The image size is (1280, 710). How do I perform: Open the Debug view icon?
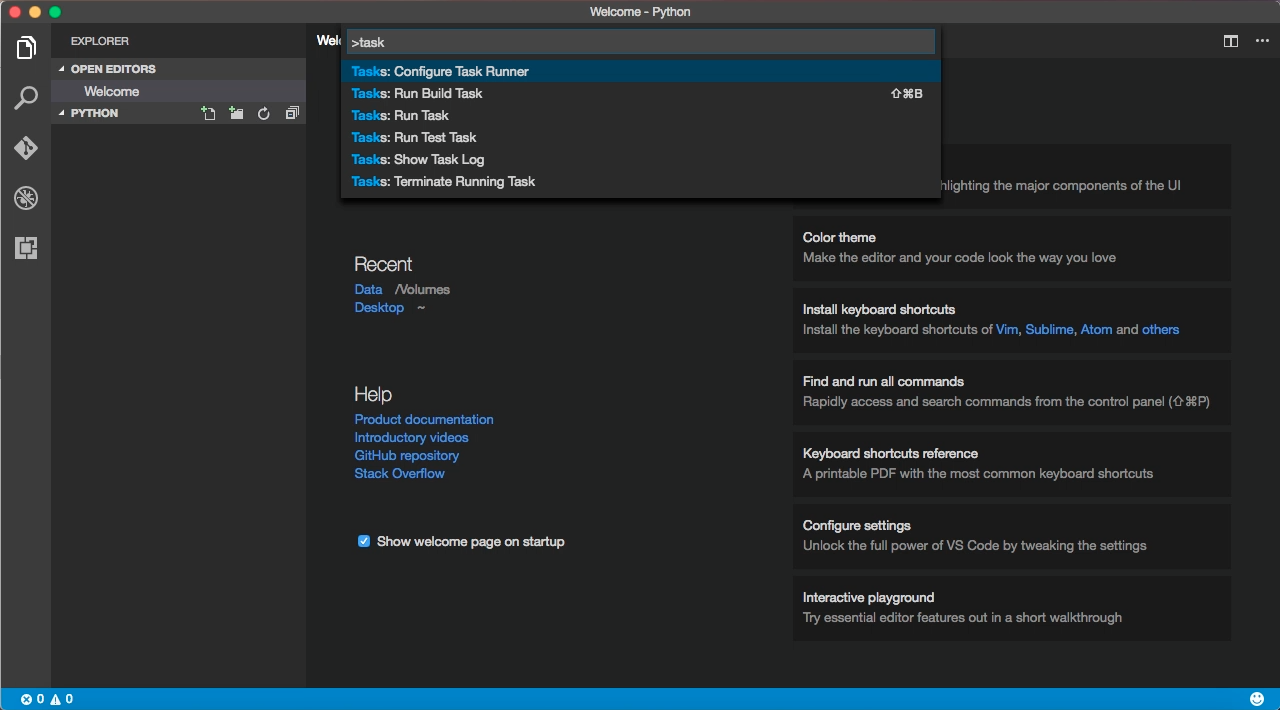(x=26, y=198)
